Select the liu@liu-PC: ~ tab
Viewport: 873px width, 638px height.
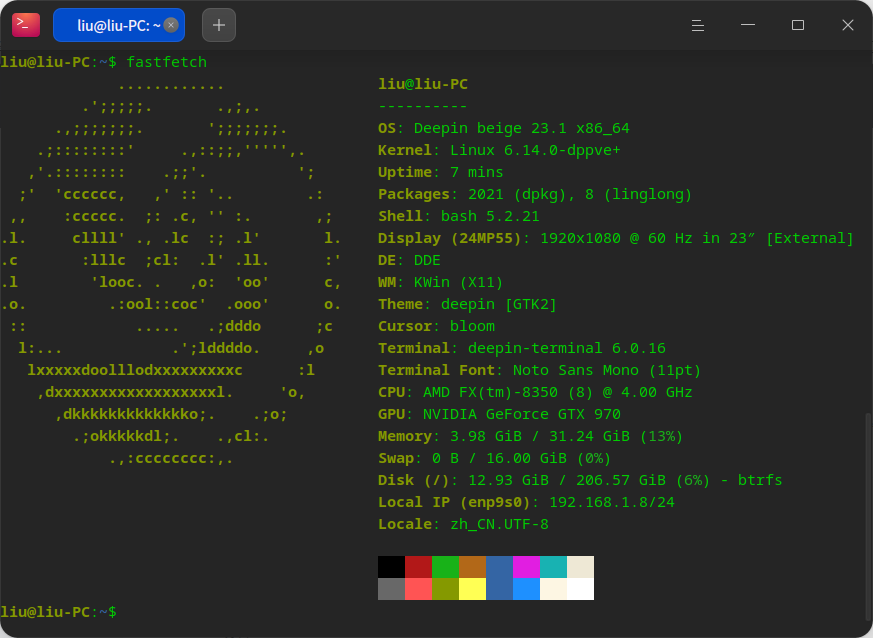(x=119, y=25)
